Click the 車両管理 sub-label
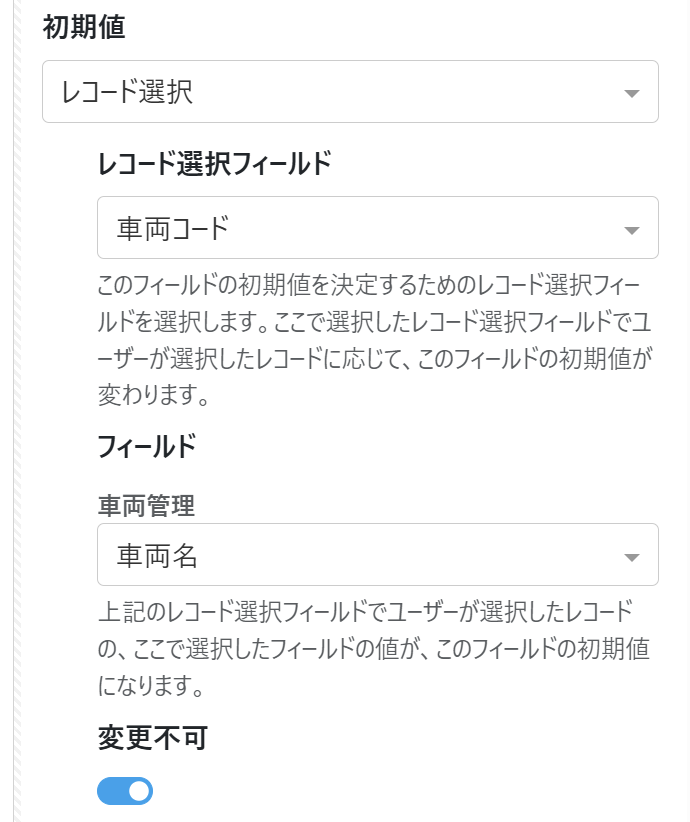 146,505
